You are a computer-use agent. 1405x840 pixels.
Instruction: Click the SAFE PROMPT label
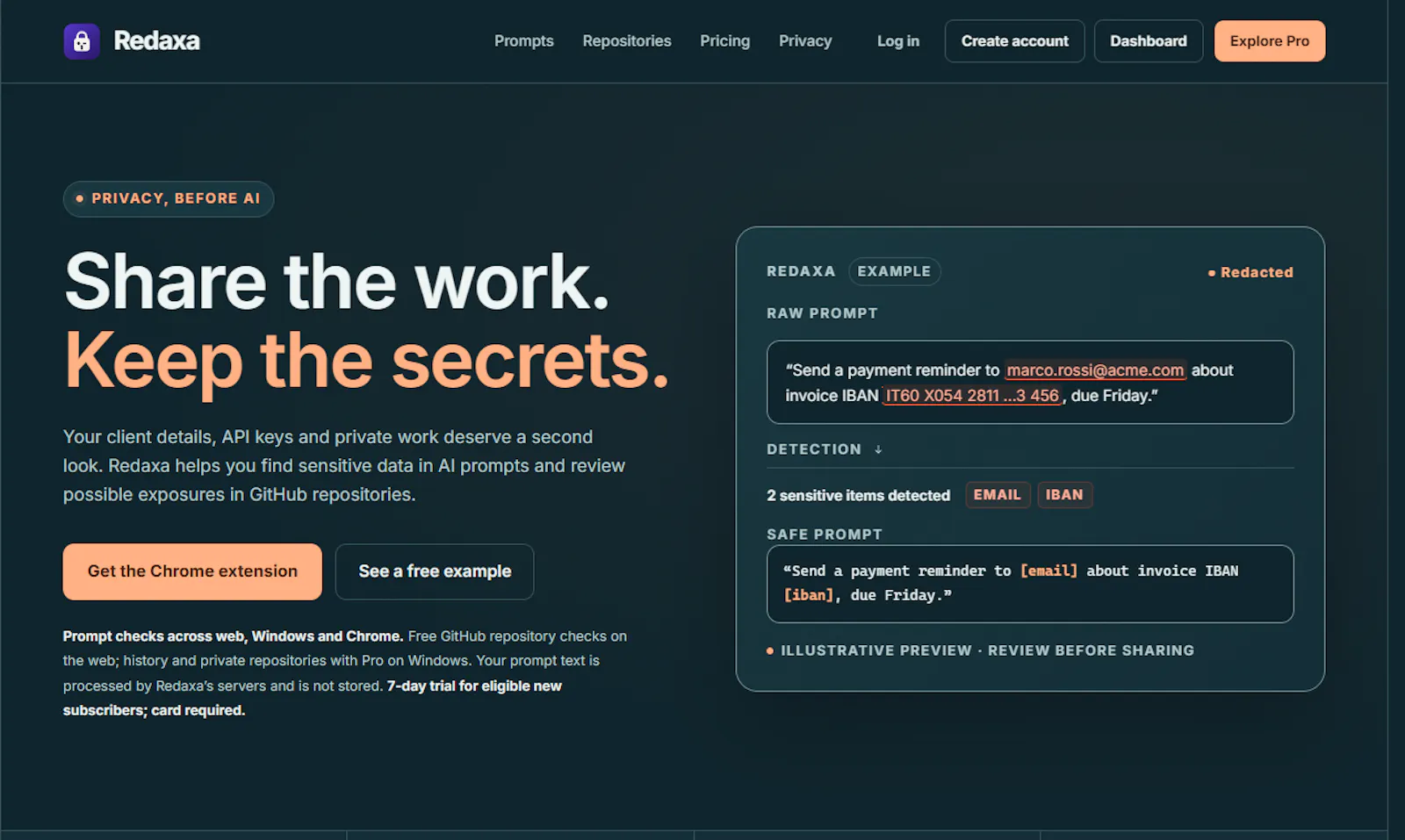[825, 535]
